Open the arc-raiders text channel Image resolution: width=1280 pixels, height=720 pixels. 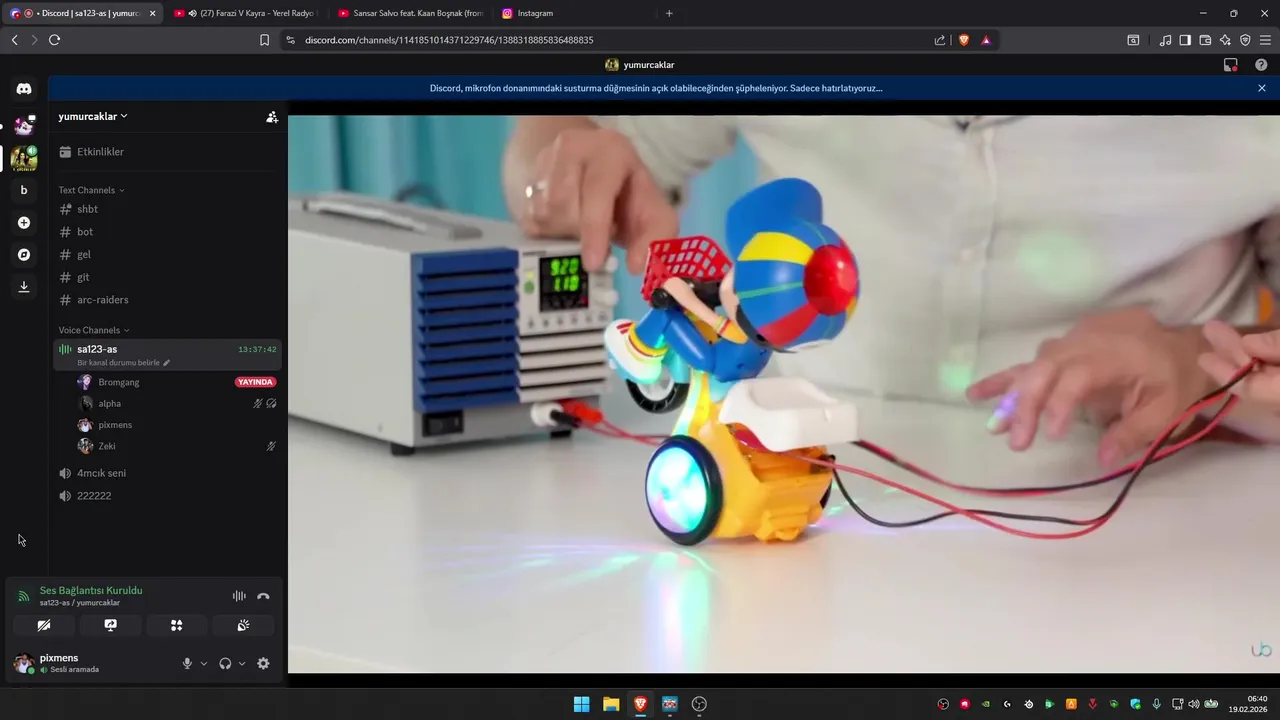tap(167, 300)
